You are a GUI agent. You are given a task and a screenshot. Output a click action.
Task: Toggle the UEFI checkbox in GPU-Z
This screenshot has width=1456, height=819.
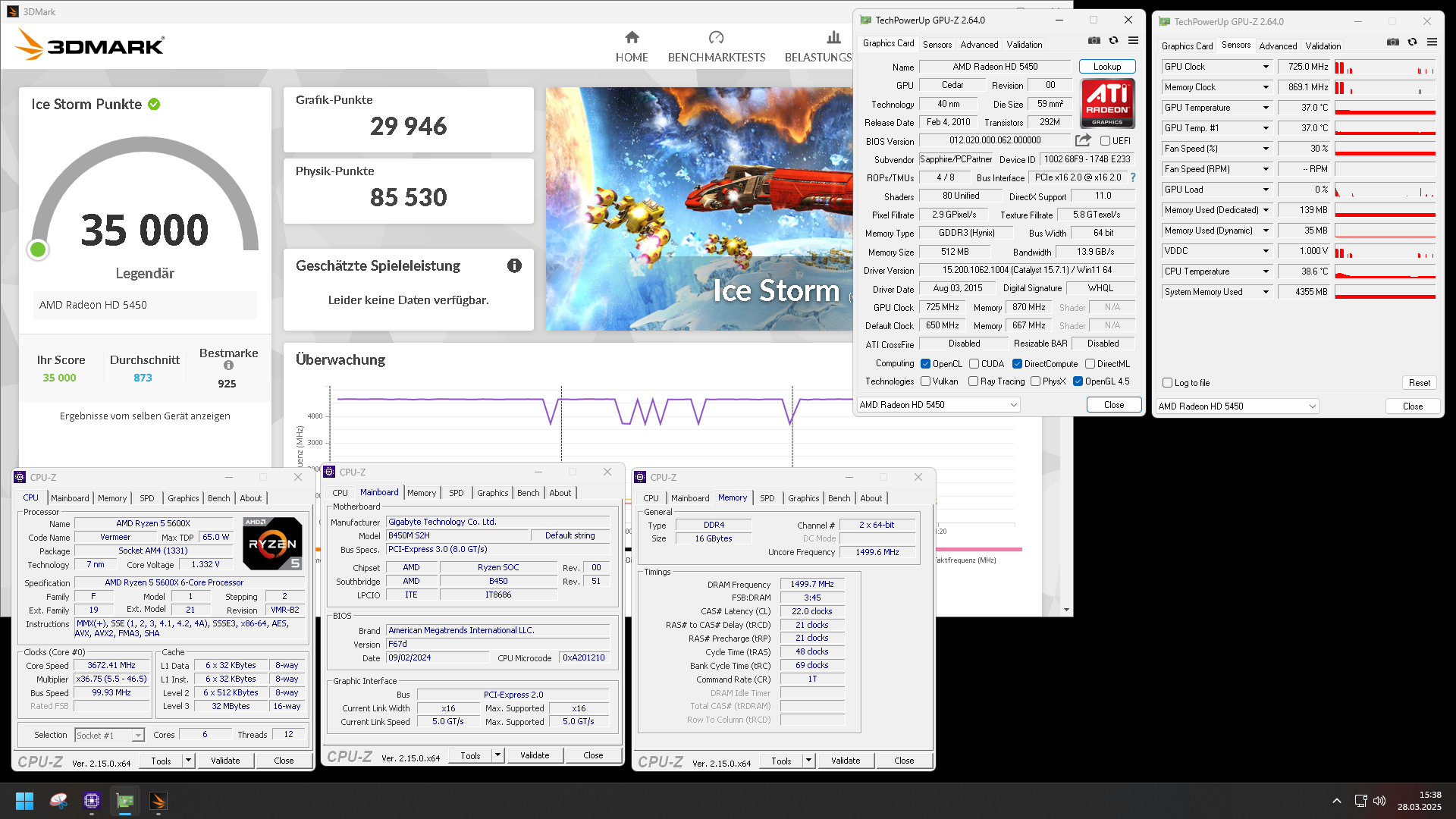[1105, 141]
